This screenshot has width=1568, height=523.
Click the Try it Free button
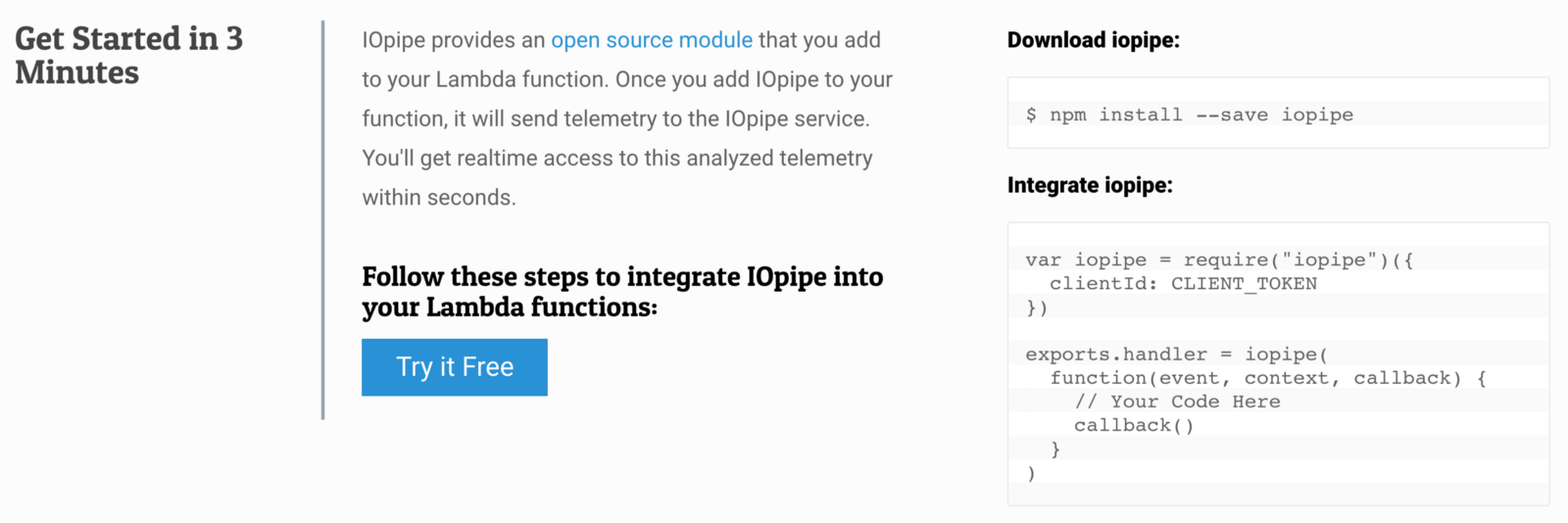455,367
